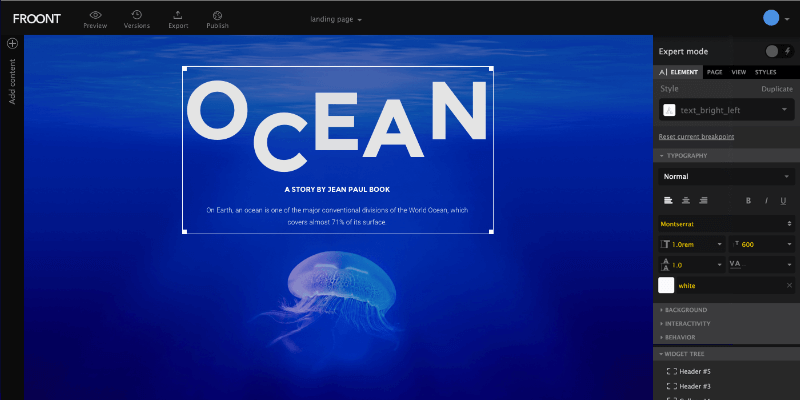800x400 pixels.
Task: Clear the white text color
Action: pos(789,285)
